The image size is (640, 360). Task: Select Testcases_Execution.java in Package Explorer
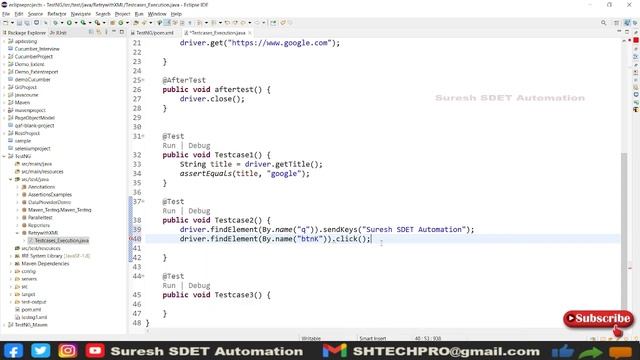coord(61,241)
